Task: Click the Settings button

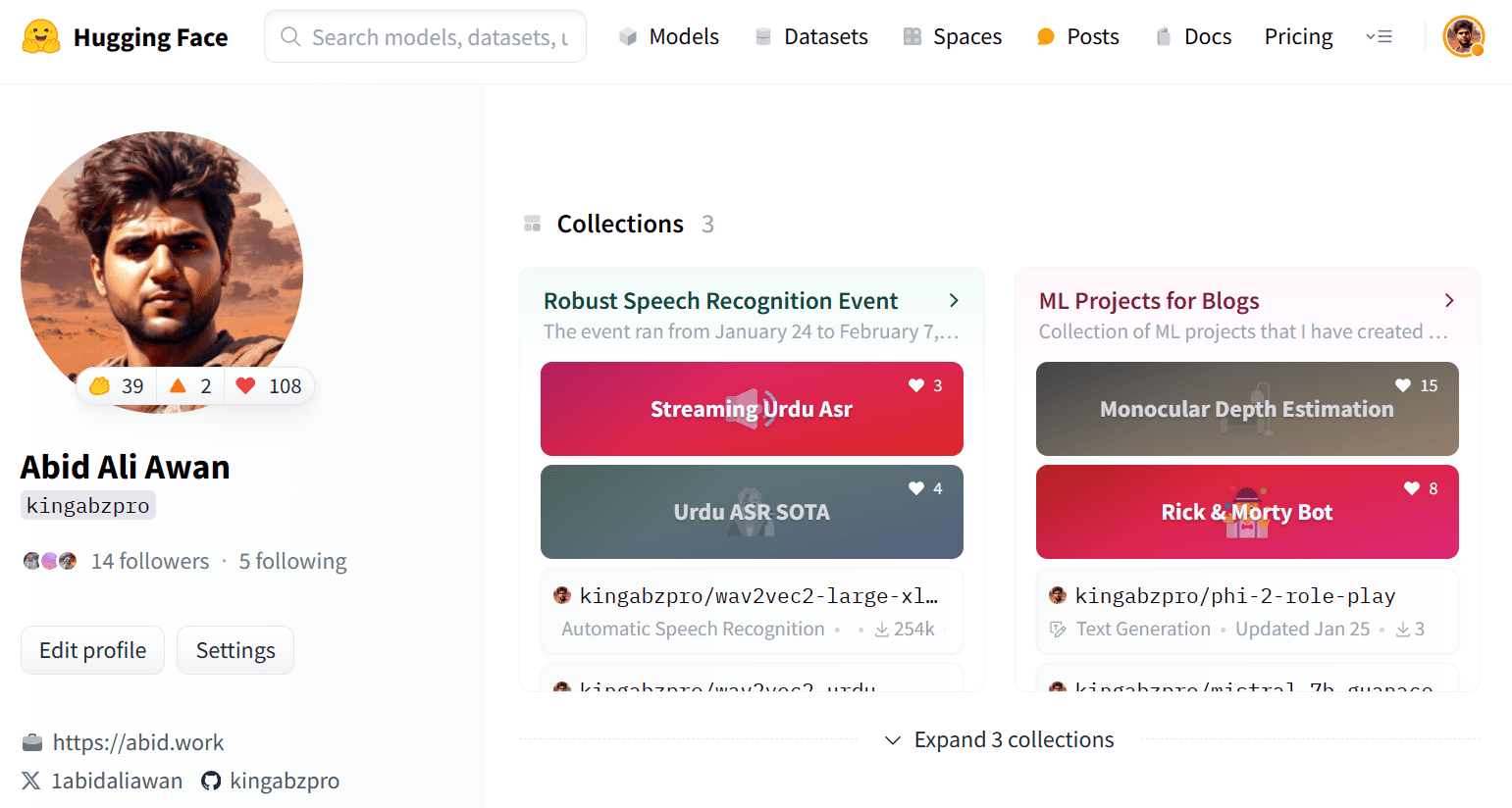Action: tap(235, 650)
